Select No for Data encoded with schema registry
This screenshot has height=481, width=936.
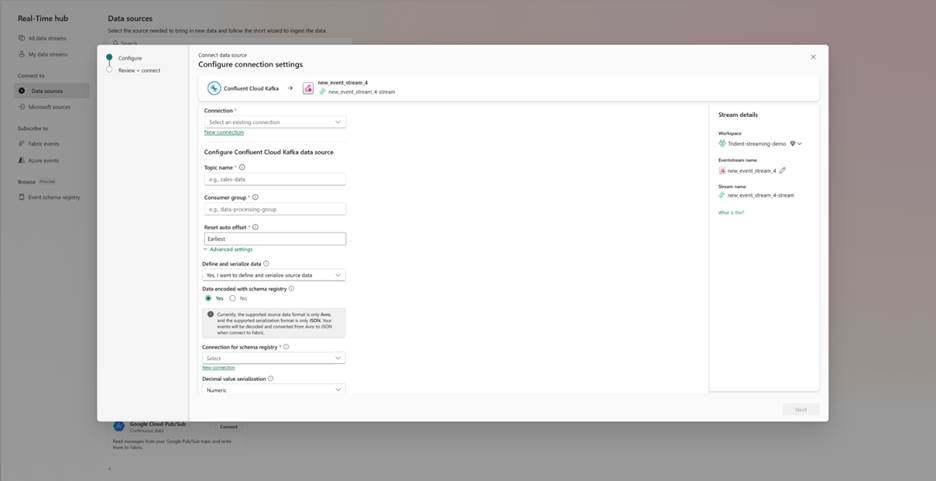(x=233, y=298)
